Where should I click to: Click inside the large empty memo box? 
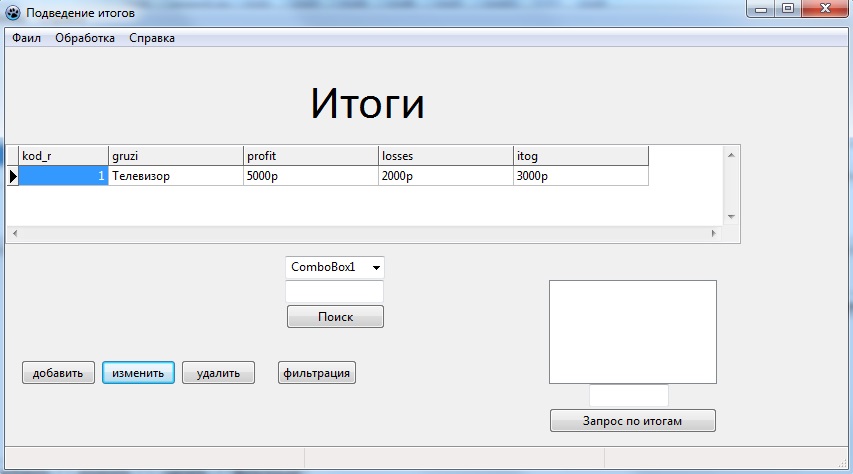point(633,332)
